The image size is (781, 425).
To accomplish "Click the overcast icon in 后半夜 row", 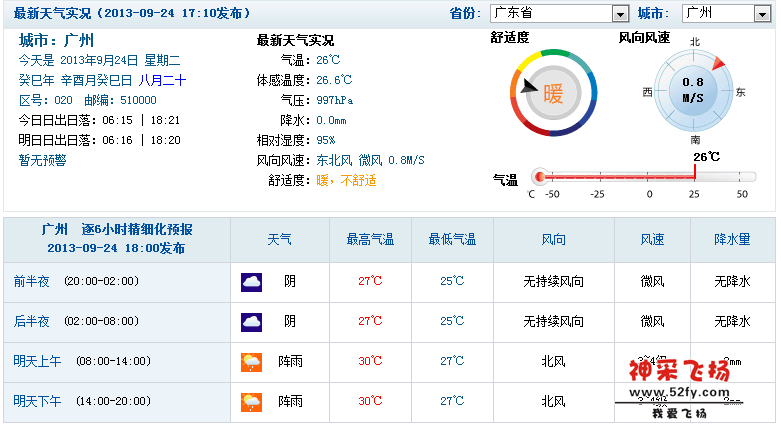I will [252, 322].
